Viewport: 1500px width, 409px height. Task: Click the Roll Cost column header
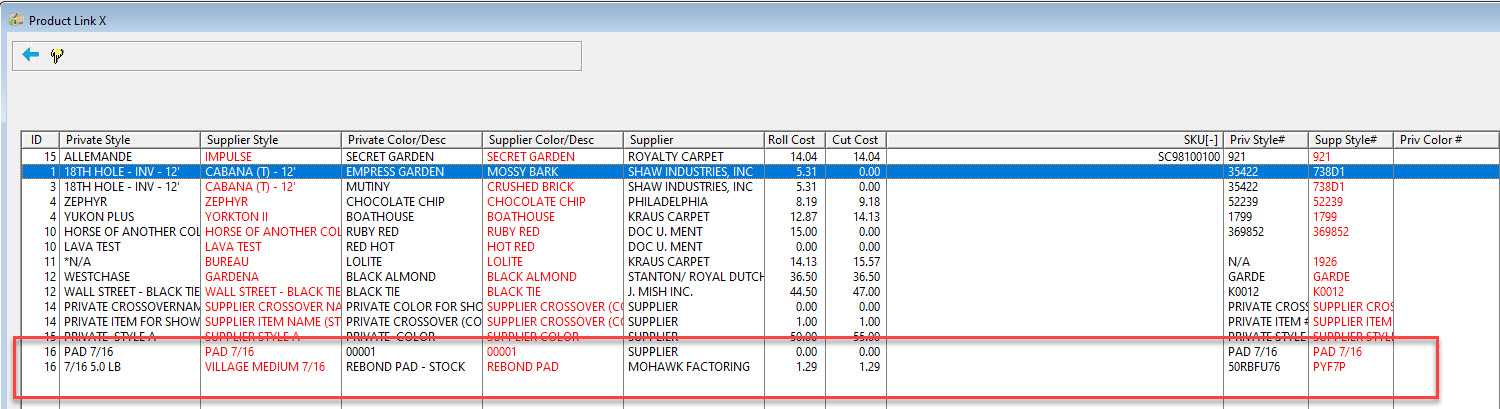coord(795,140)
